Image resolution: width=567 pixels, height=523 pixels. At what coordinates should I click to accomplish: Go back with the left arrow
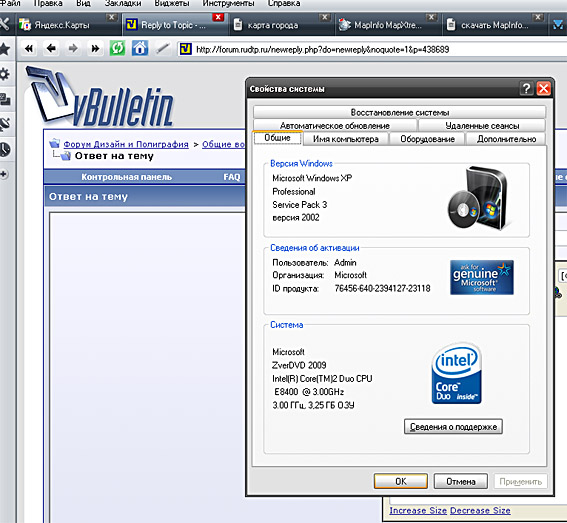(x=51, y=48)
